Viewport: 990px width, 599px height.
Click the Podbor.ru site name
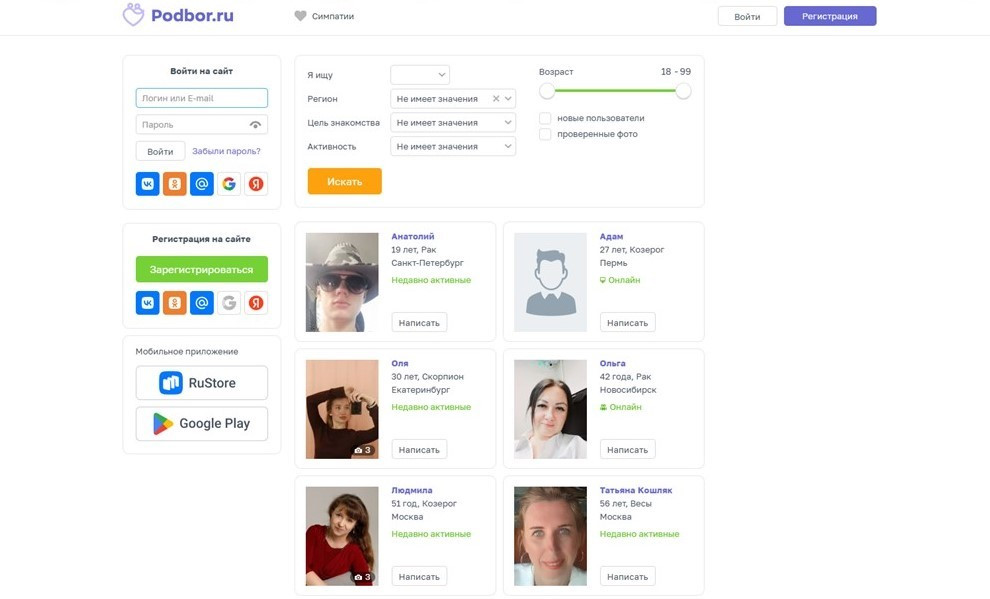192,15
